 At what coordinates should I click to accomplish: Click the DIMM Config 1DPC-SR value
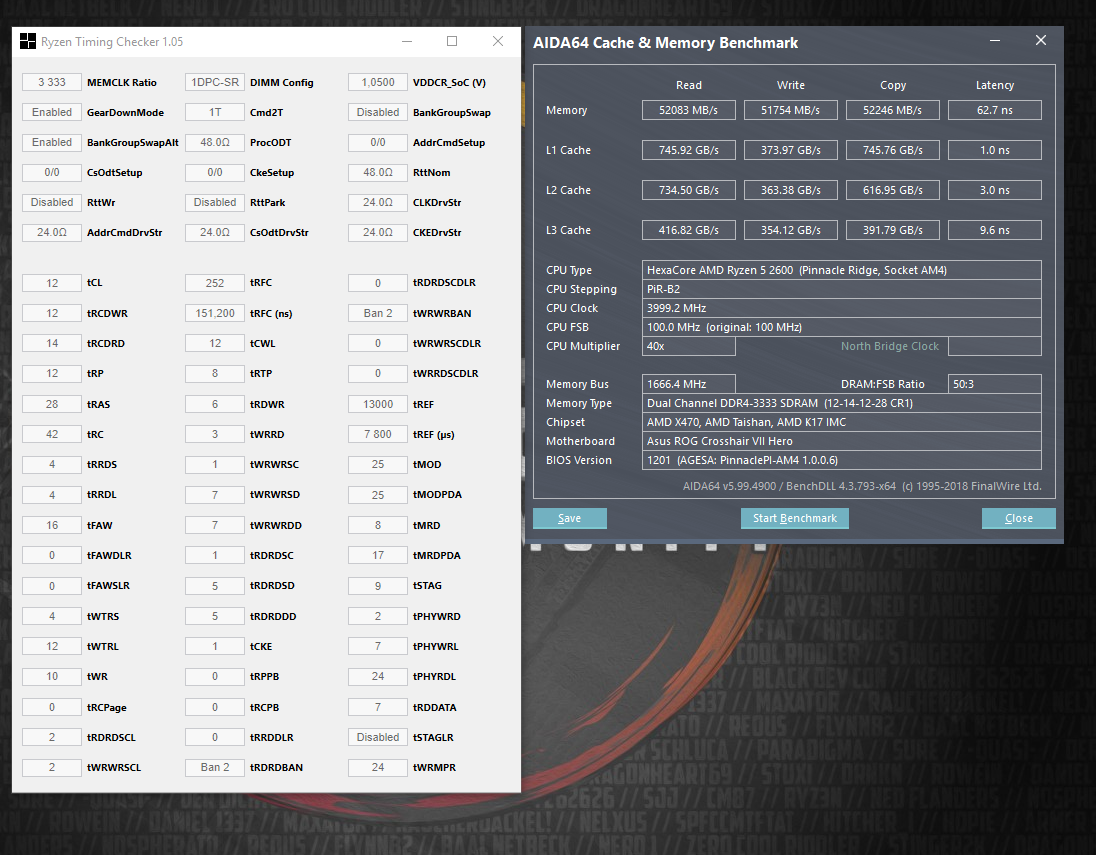coord(215,82)
